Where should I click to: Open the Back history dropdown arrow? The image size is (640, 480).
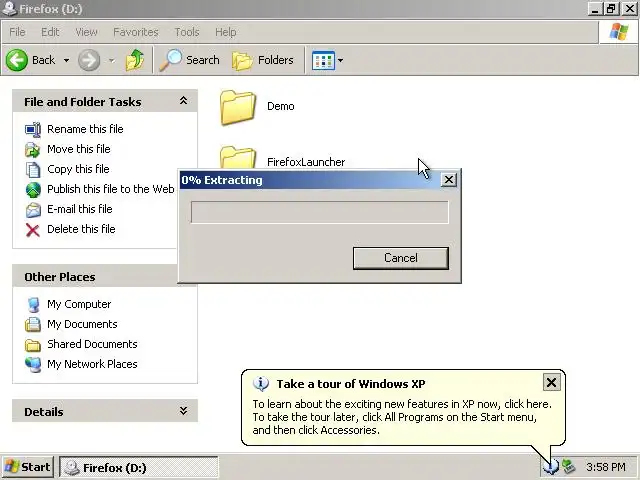66,60
